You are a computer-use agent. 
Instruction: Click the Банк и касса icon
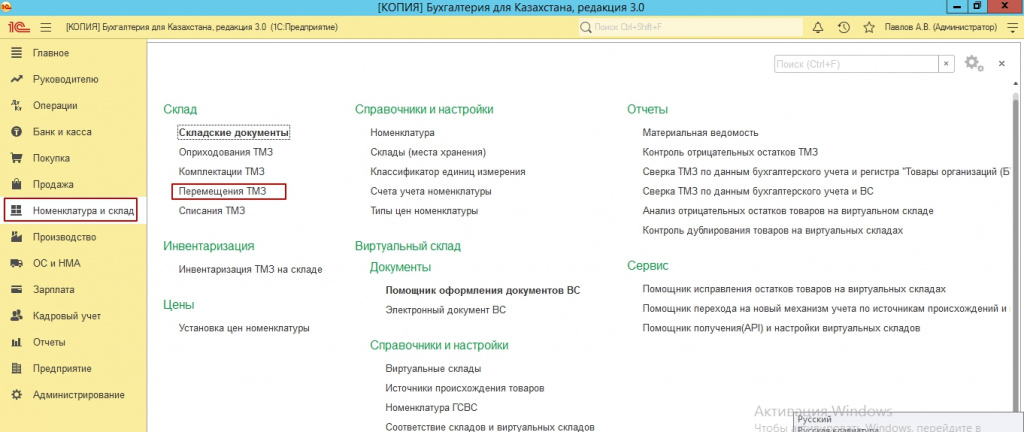pos(17,132)
